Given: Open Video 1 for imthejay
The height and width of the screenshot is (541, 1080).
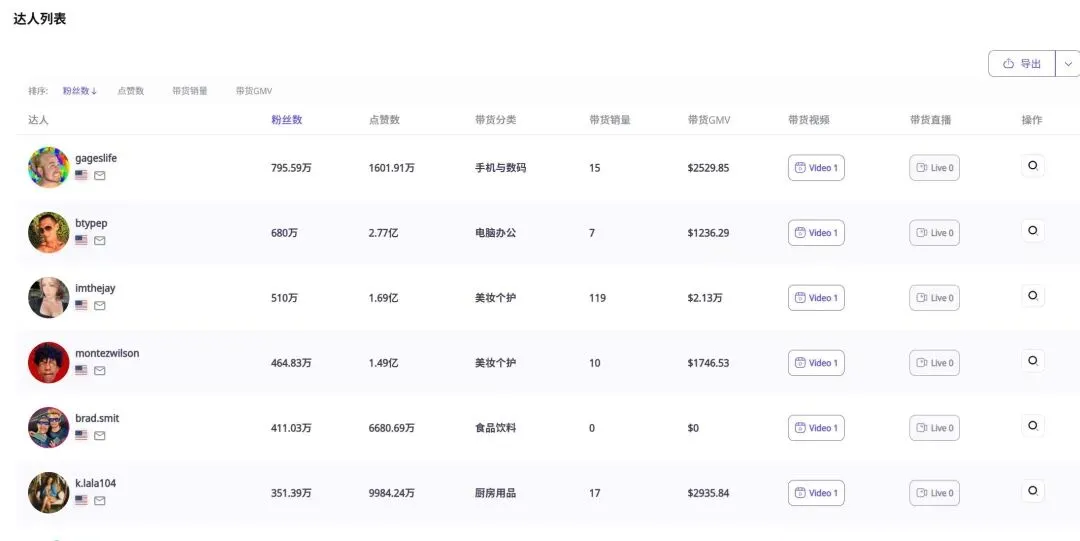Looking at the screenshot, I should [816, 298].
